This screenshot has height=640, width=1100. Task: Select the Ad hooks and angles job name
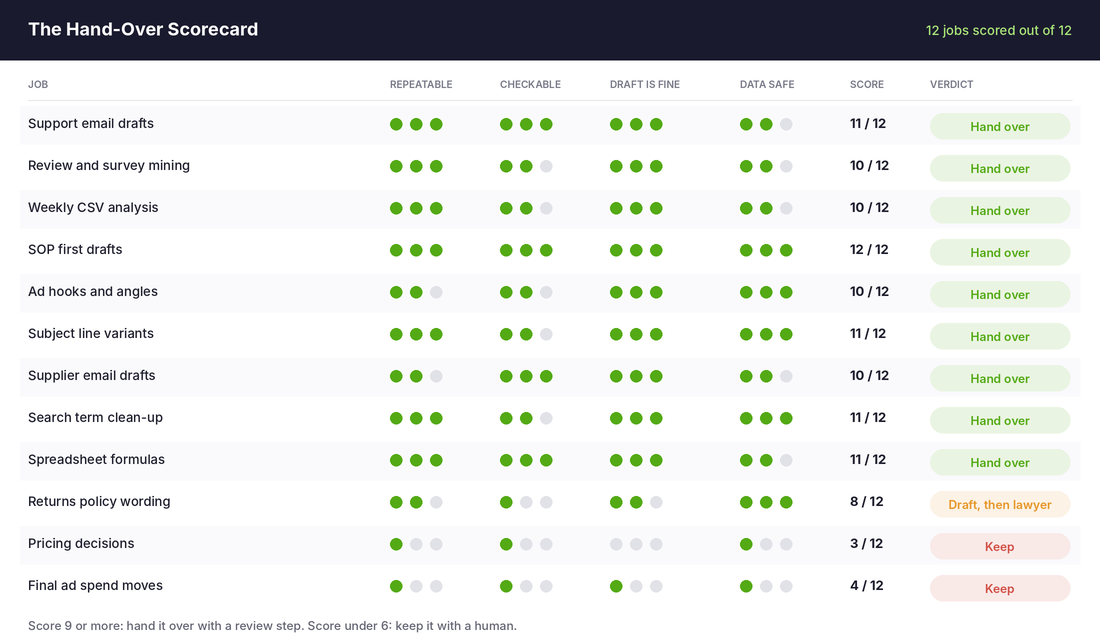coord(93,292)
